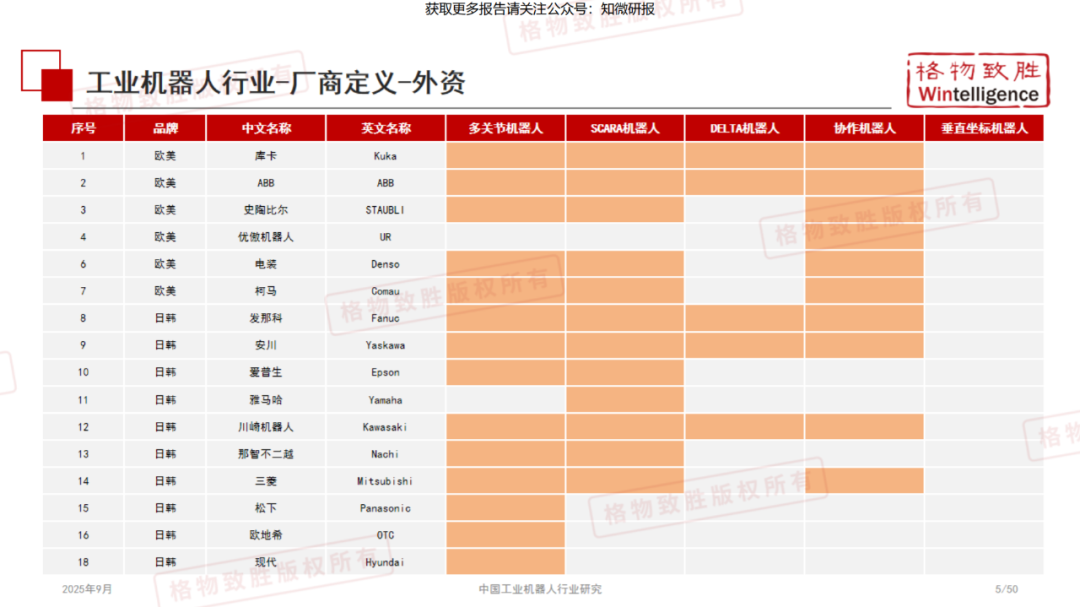1080x607 pixels.
Task: Click the 安川 cell
Action: pyautogui.click(x=266, y=345)
